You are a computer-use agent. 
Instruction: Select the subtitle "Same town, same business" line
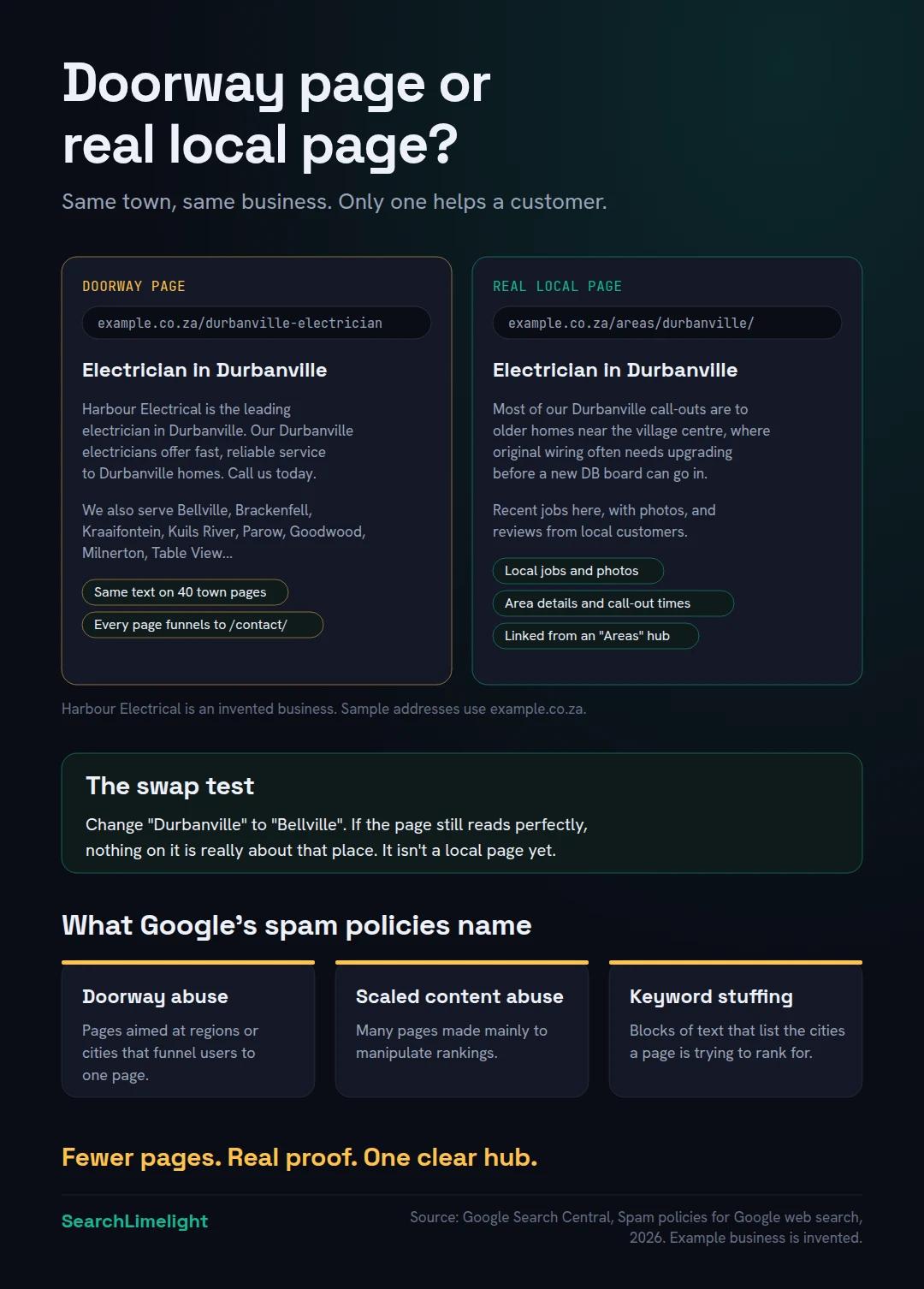click(335, 202)
